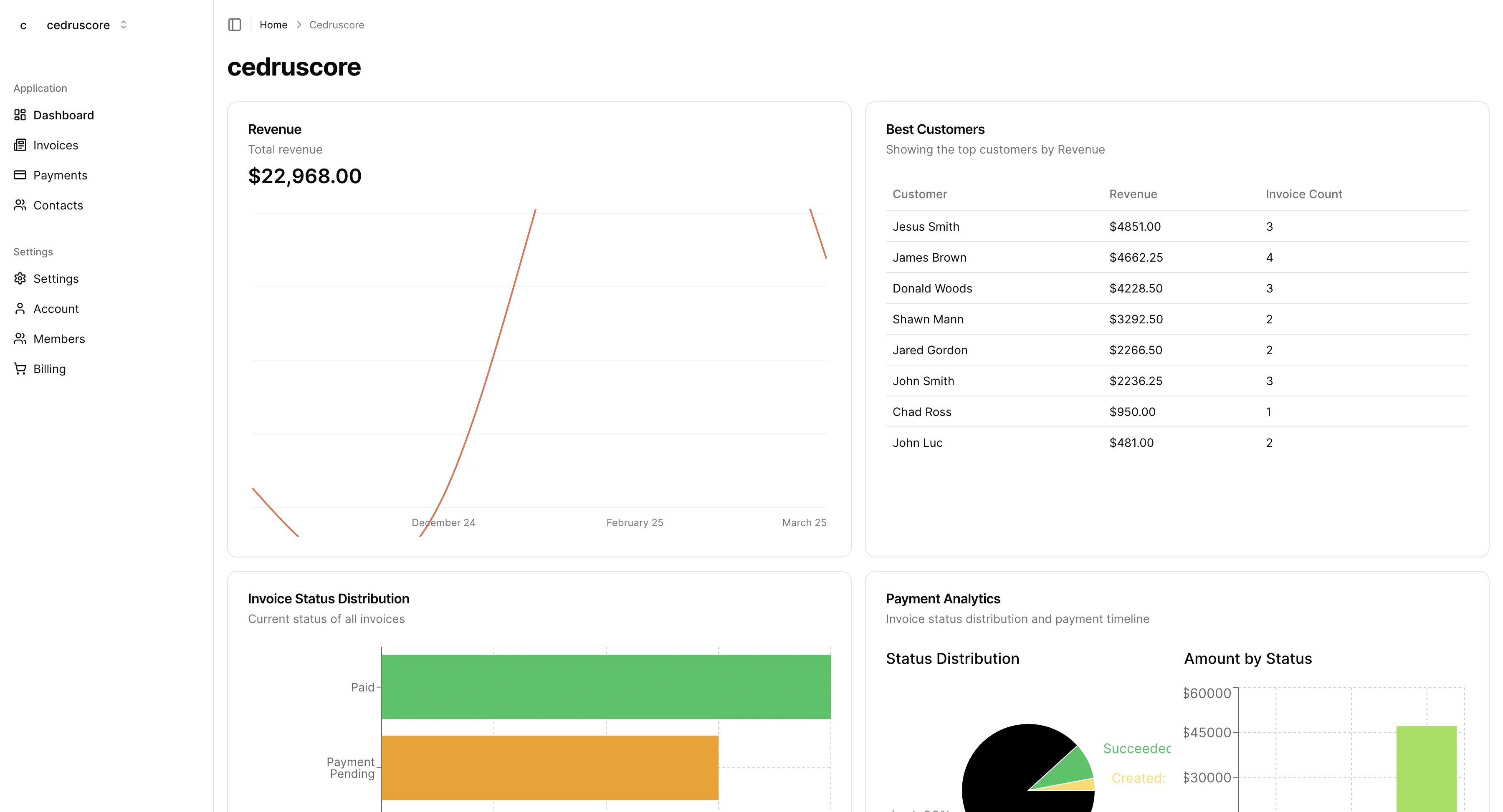This screenshot has width=1503, height=812.
Task: Click the Best Customers card title
Action: pyautogui.click(x=935, y=129)
